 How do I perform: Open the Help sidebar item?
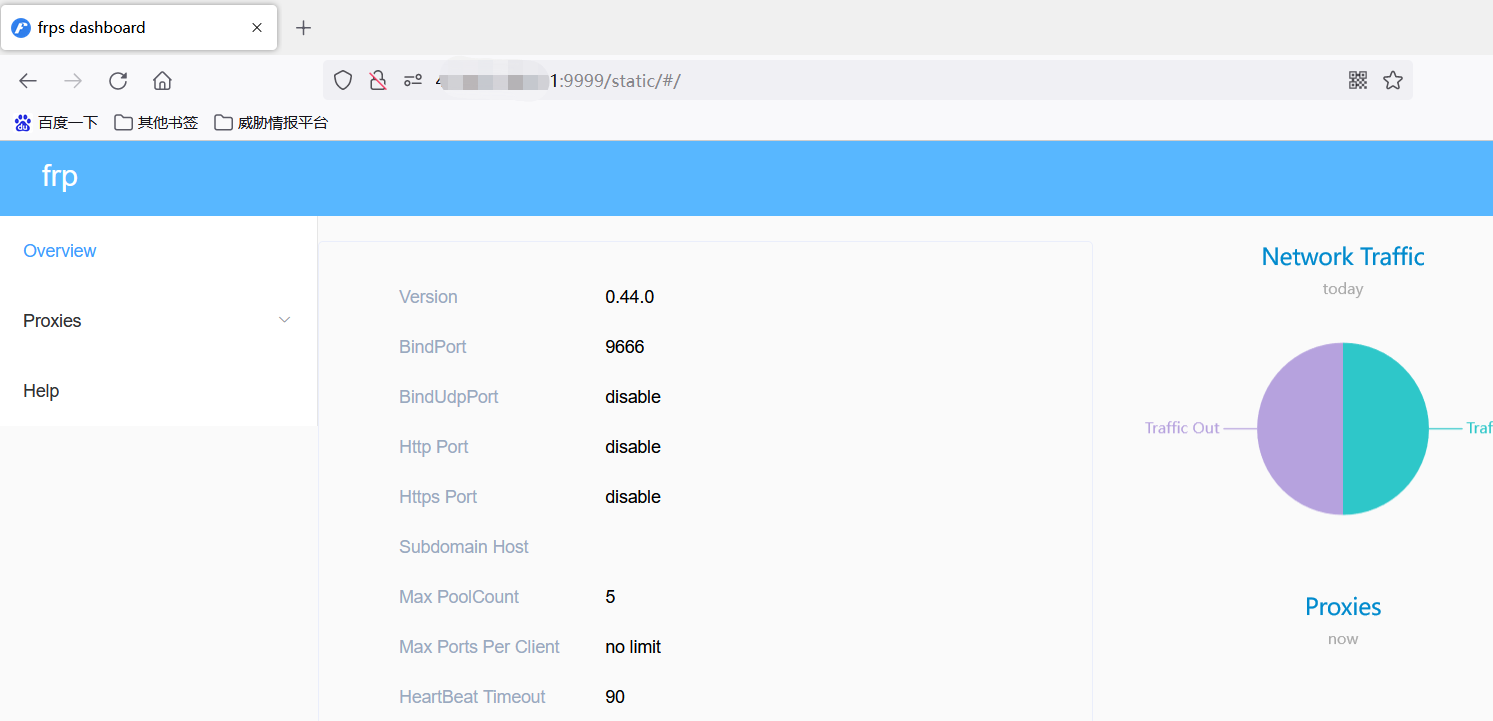(41, 391)
